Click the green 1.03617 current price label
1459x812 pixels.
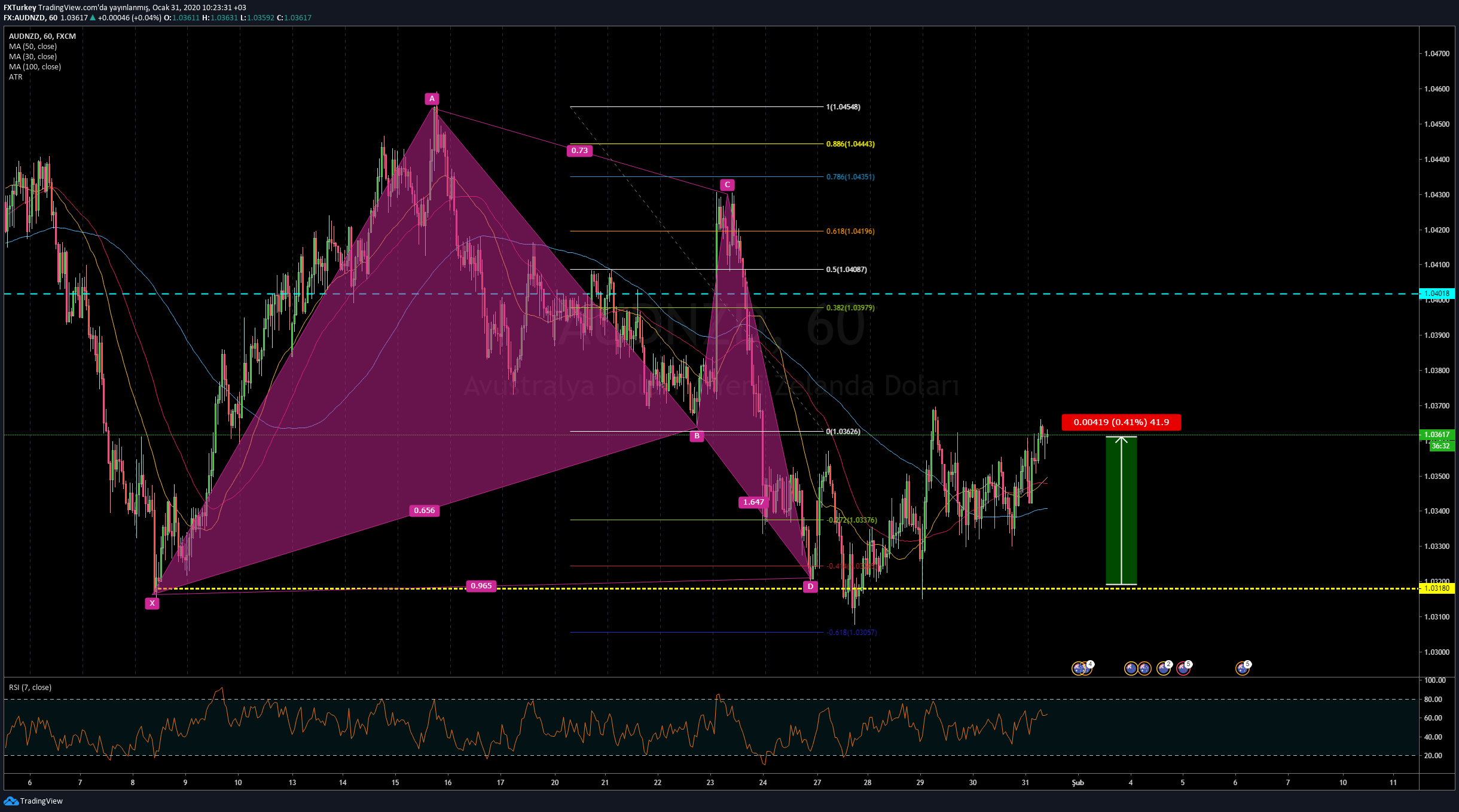1437,435
